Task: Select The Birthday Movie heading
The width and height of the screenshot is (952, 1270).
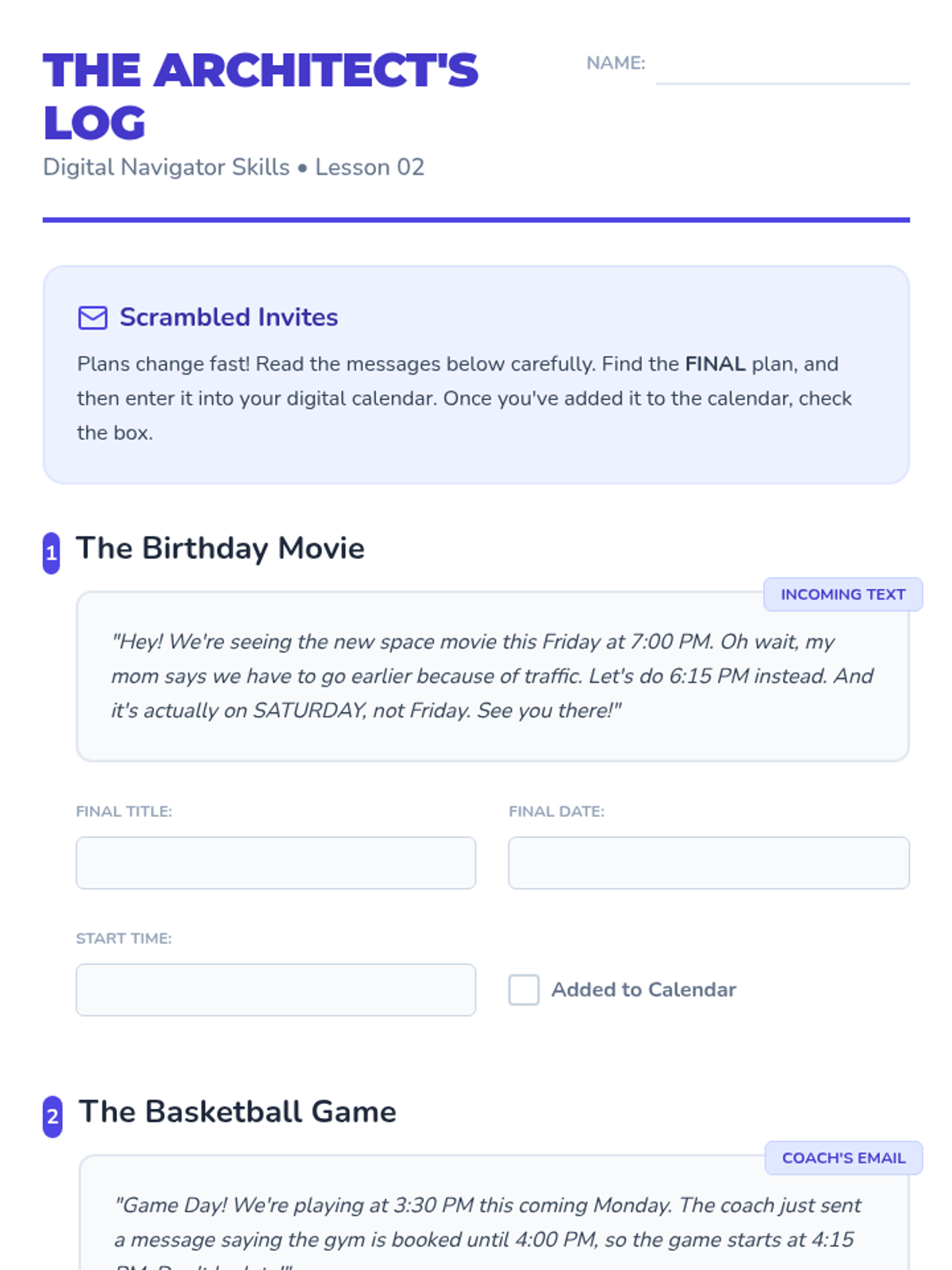Action: coord(221,548)
